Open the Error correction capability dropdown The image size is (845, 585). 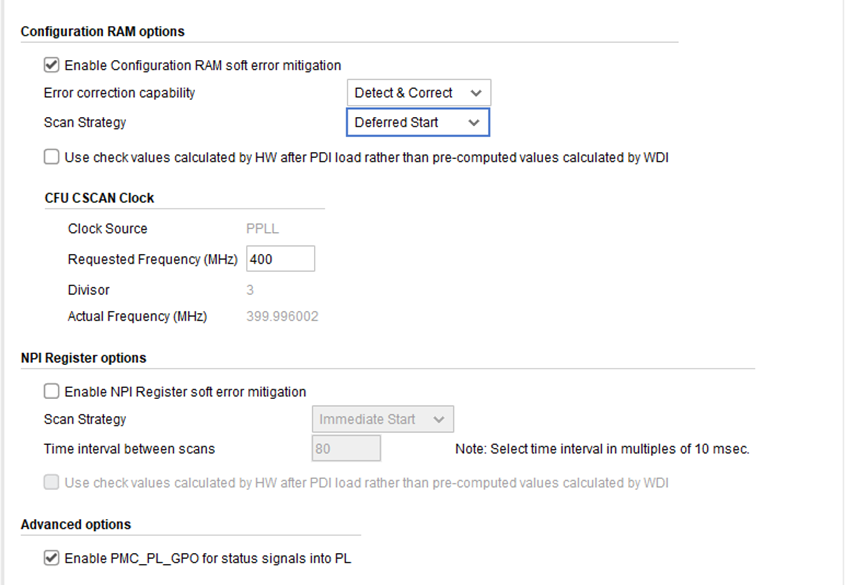tap(418, 93)
